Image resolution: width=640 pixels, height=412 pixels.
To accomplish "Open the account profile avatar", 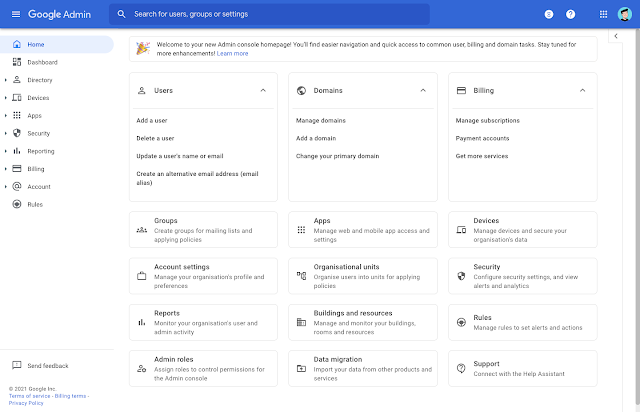I will (624, 14).
